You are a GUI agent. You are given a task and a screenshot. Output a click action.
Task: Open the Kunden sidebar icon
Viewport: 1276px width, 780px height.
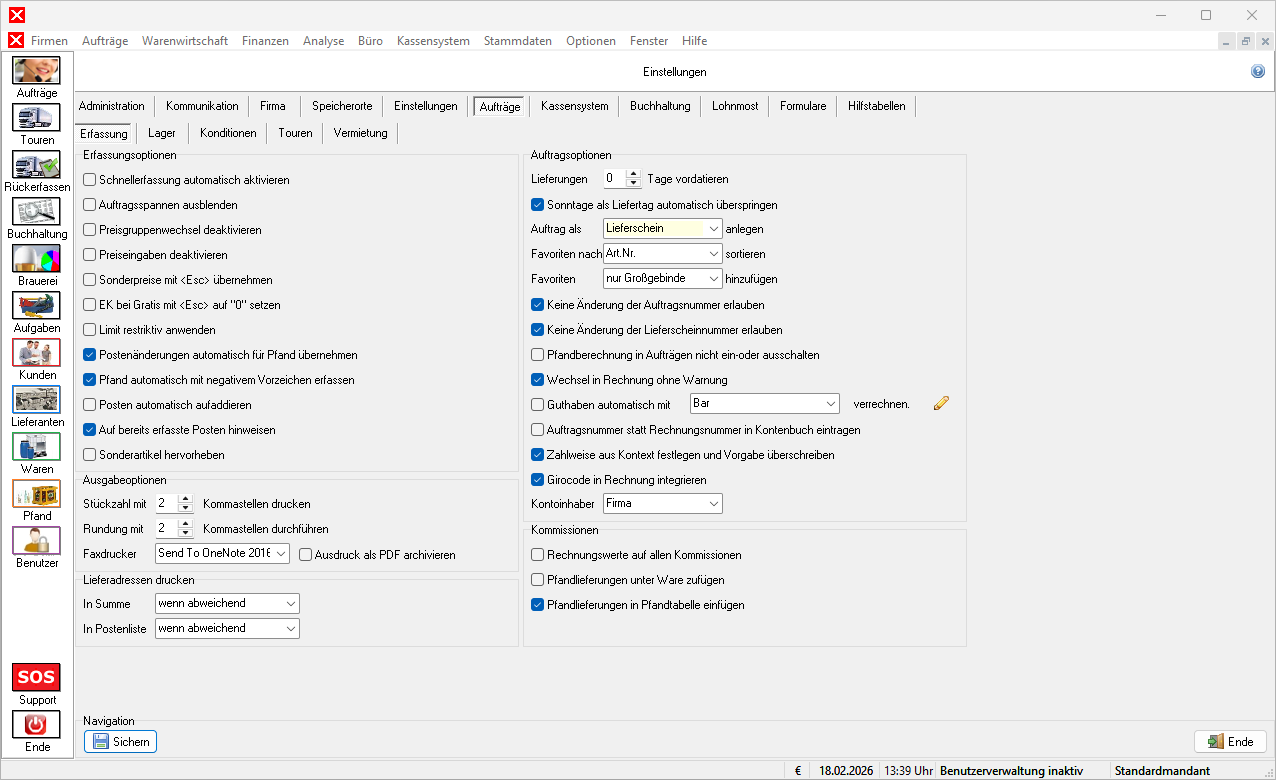pos(36,353)
